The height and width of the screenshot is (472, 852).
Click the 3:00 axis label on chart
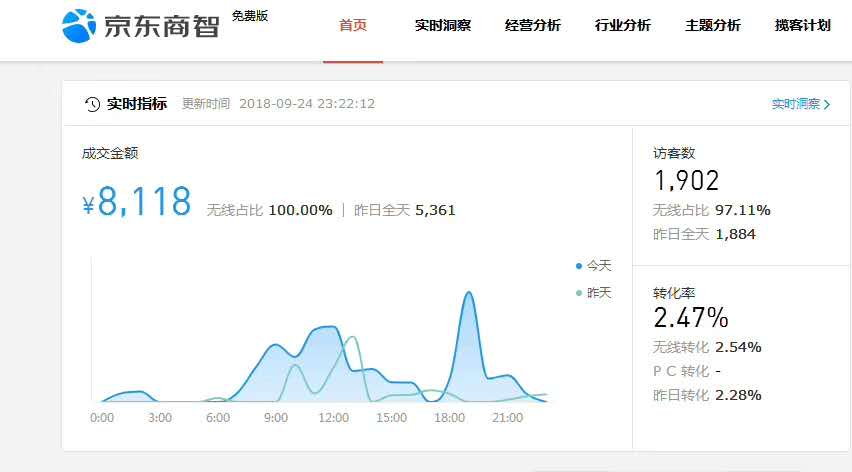(x=160, y=418)
